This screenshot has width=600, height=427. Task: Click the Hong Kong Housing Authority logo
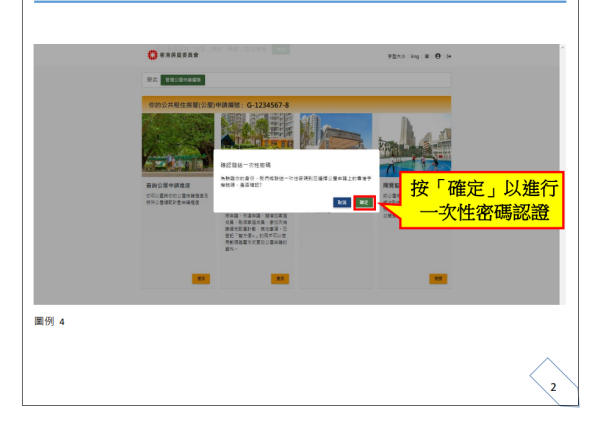(x=173, y=55)
